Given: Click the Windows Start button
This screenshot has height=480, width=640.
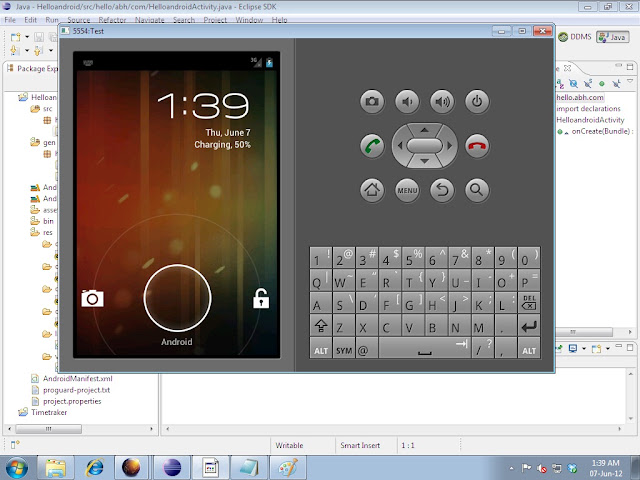Looking at the screenshot, I should click(x=17, y=468).
